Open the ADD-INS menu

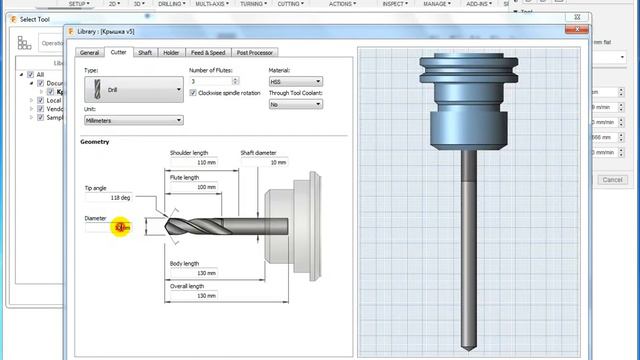479,4
